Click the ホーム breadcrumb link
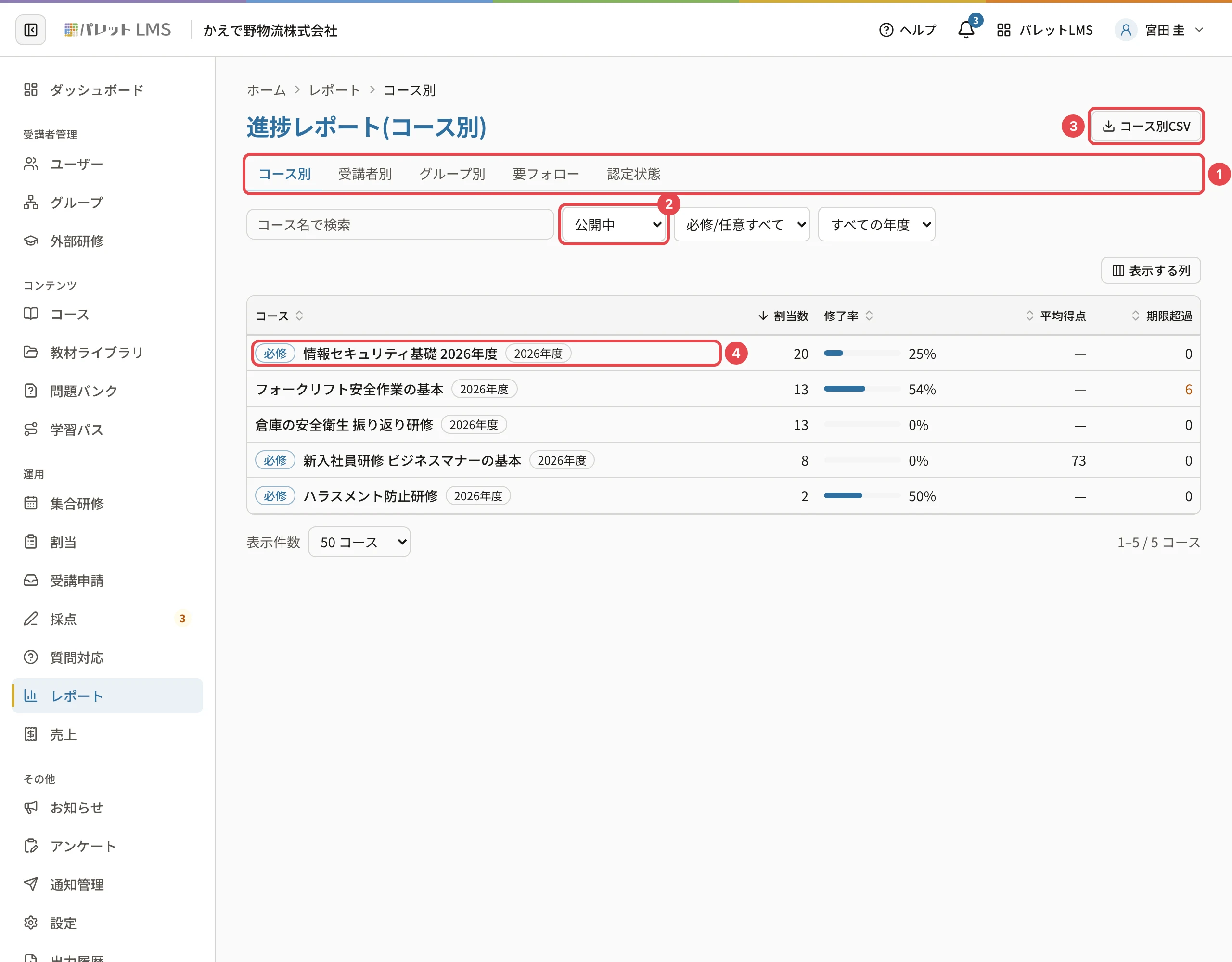Screen dimensions: 1232x962 click(266, 90)
